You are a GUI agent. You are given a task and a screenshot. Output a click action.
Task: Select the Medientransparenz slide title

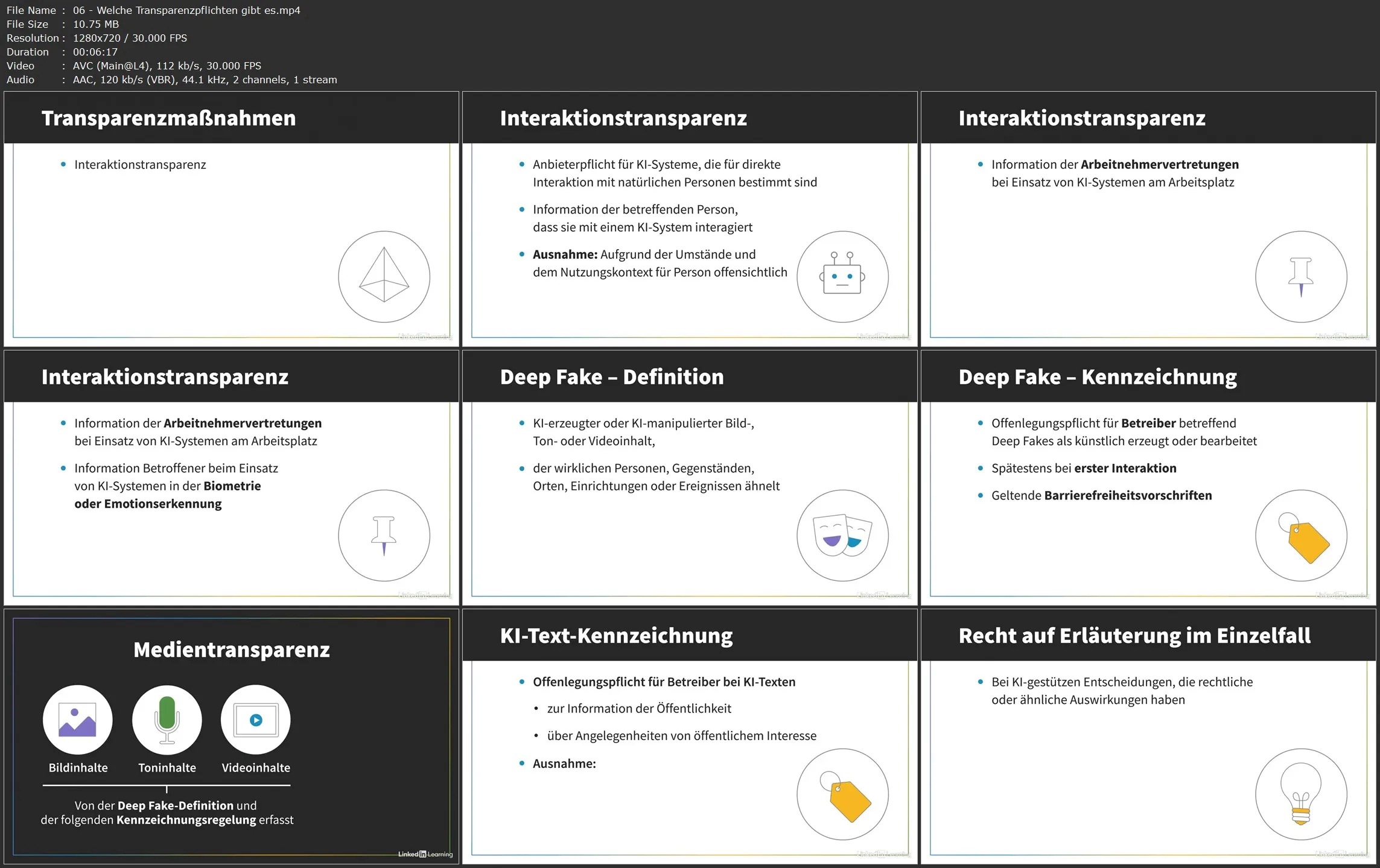pos(231,650)
